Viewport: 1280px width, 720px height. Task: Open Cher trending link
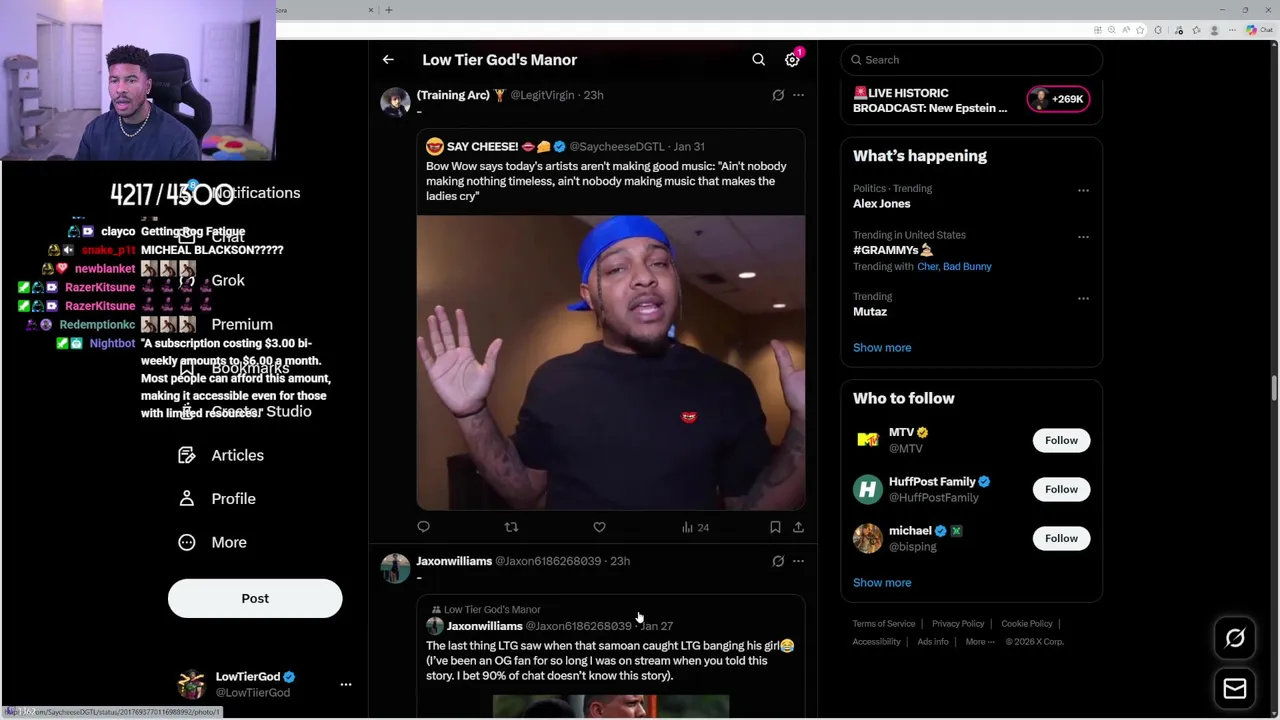tap(925, 267)
